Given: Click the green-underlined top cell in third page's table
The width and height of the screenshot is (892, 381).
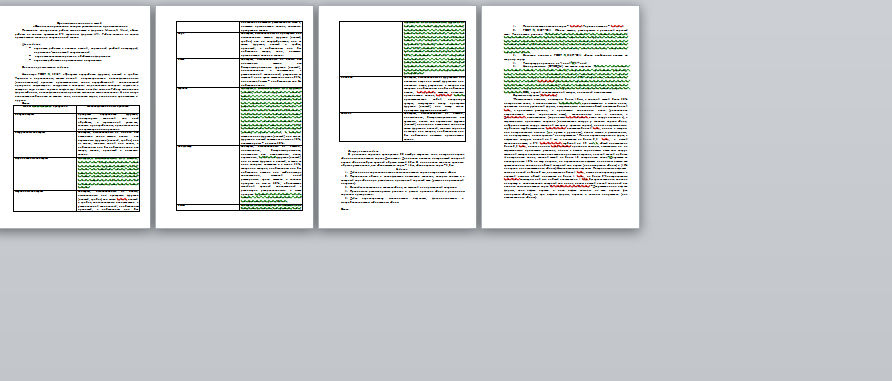Looking at the screenshot, I should click(x=434, y=49).
